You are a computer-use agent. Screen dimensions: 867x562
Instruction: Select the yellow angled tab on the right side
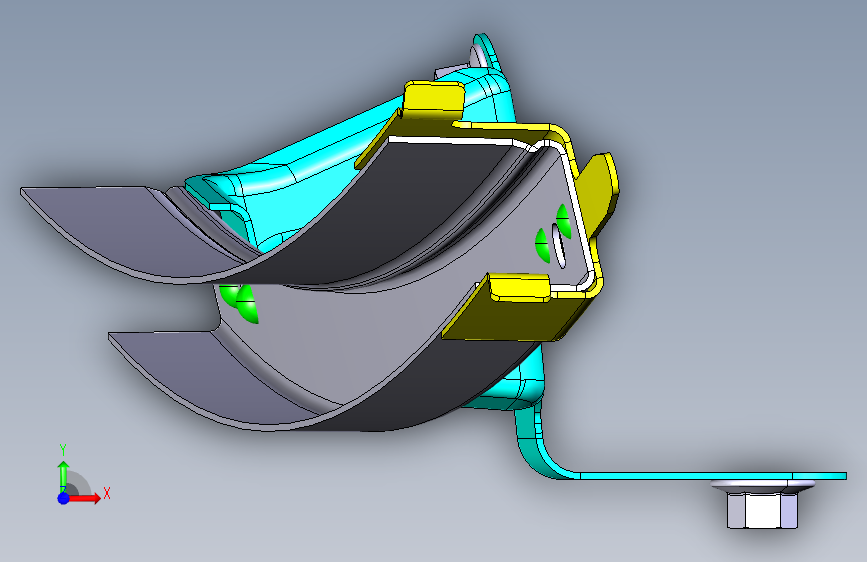click(598, 194)
